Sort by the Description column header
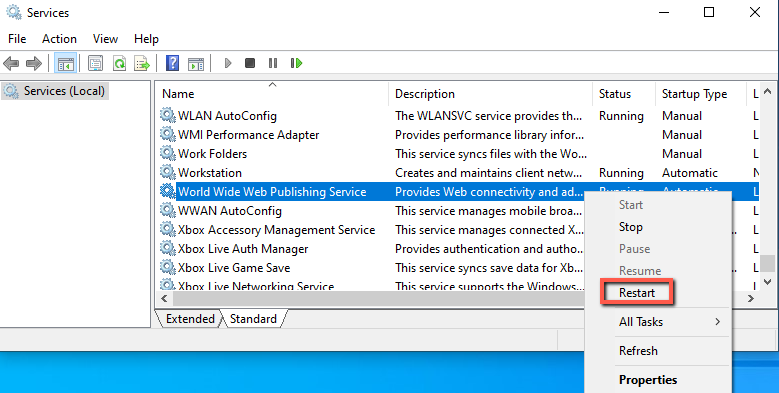 [490, 94]
